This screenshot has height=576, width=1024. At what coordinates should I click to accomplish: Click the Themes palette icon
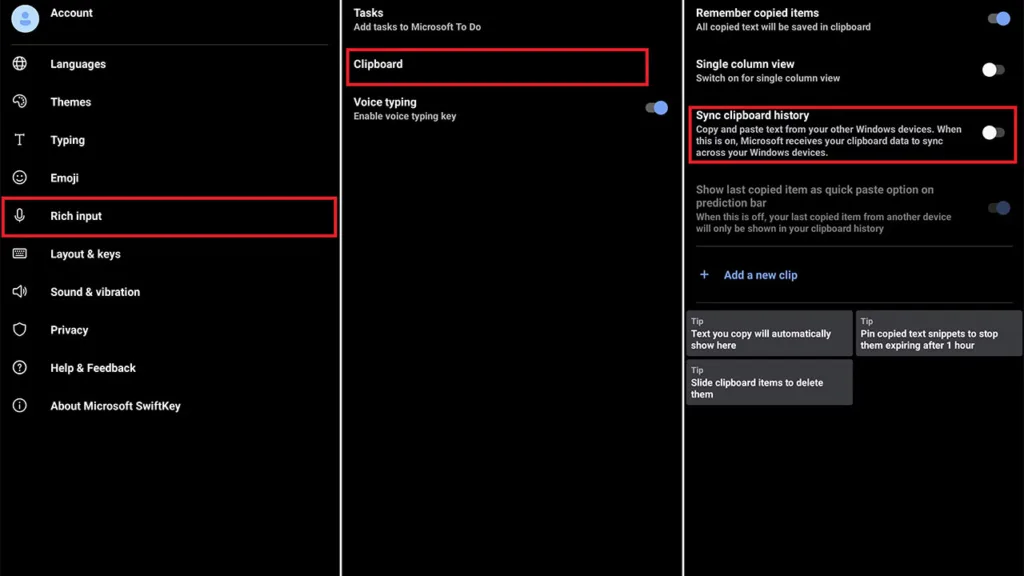[20, 101]
